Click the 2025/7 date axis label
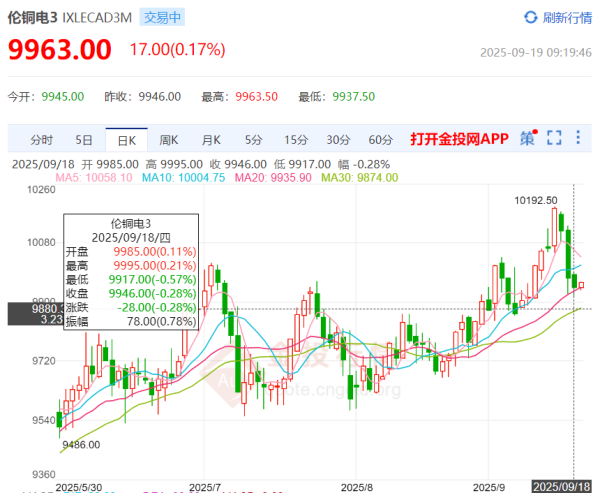Image resolution: width=600 pixels, height=493 pixels. click(x=205, y=488)
